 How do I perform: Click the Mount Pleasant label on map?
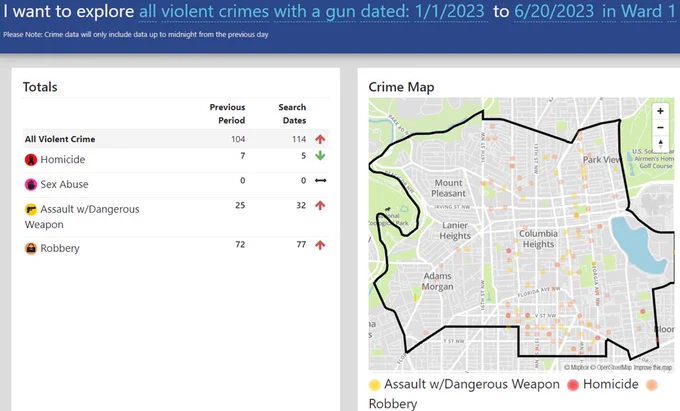pyautogui.click(x=448, y=188)
